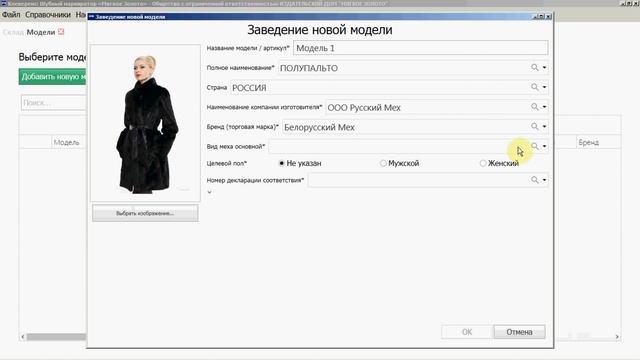Click the Модель column header in background table

coord(66,142)
